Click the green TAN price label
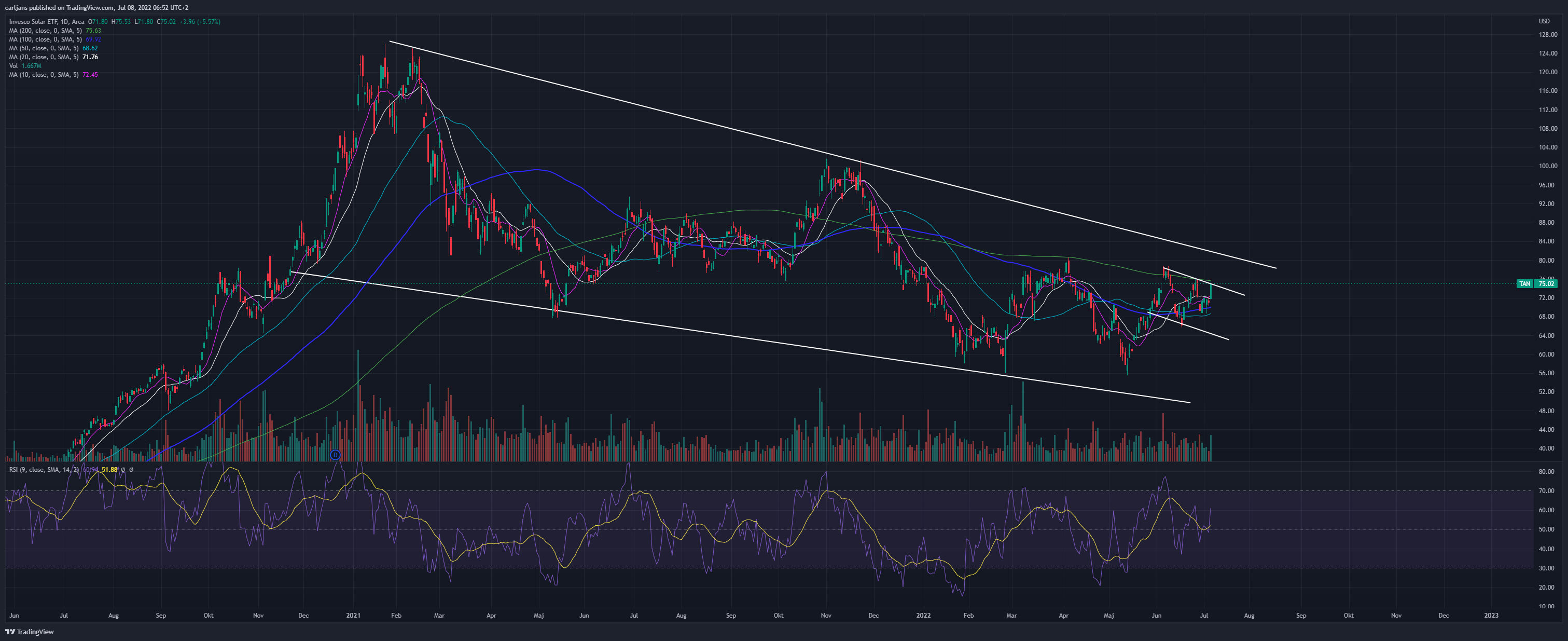Image resolution: width=1568 pixels, height=641 pixels. (1536, 283)
